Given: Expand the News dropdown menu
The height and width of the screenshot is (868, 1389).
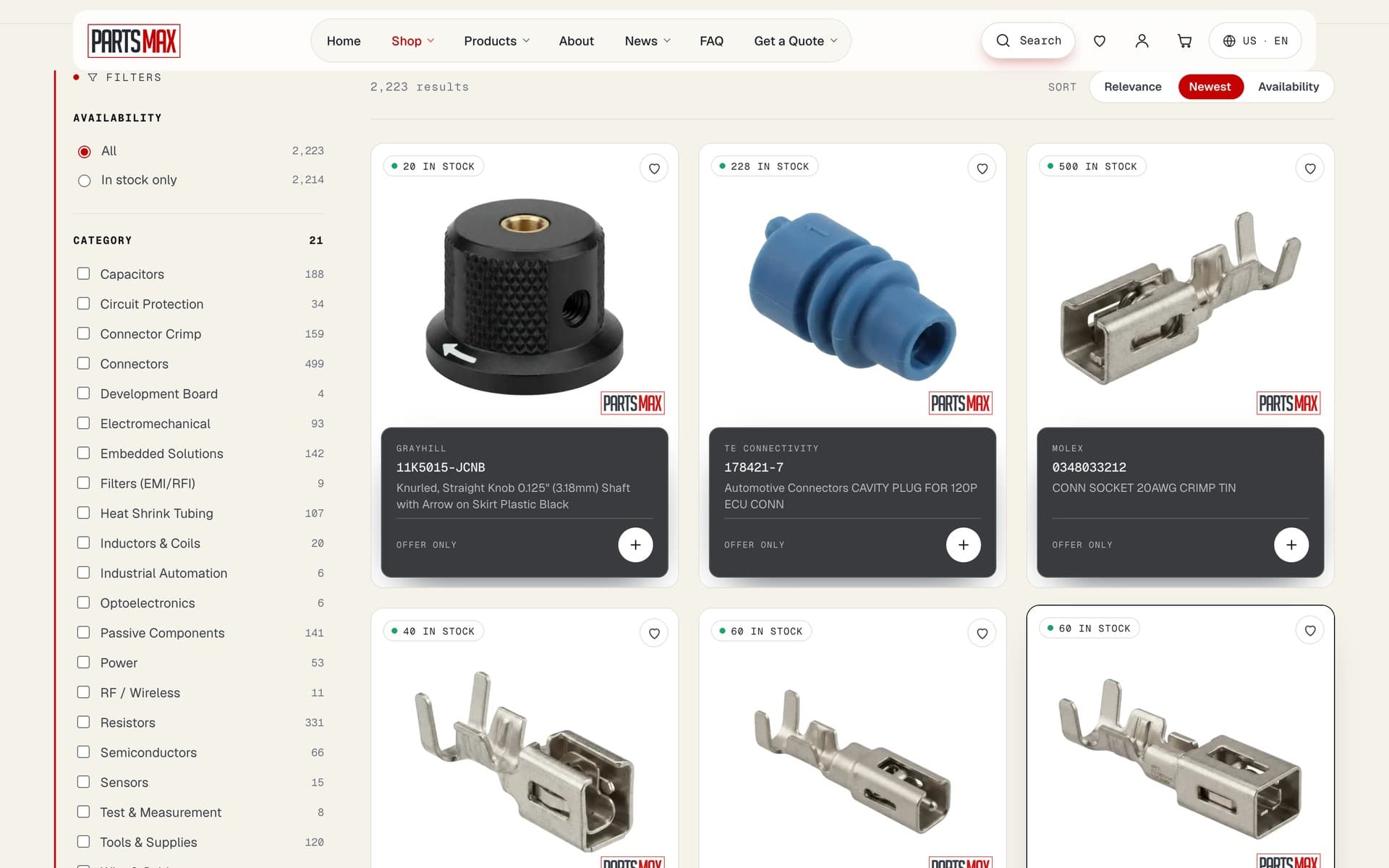Looking at the screenshot, I should click(647, 41).
